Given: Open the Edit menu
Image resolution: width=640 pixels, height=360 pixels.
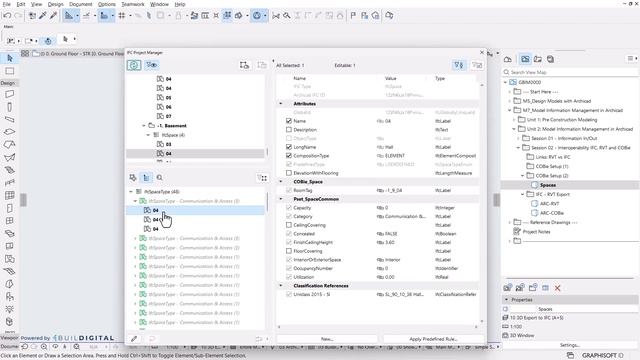Looking at the screenshot, I should 21,4.
